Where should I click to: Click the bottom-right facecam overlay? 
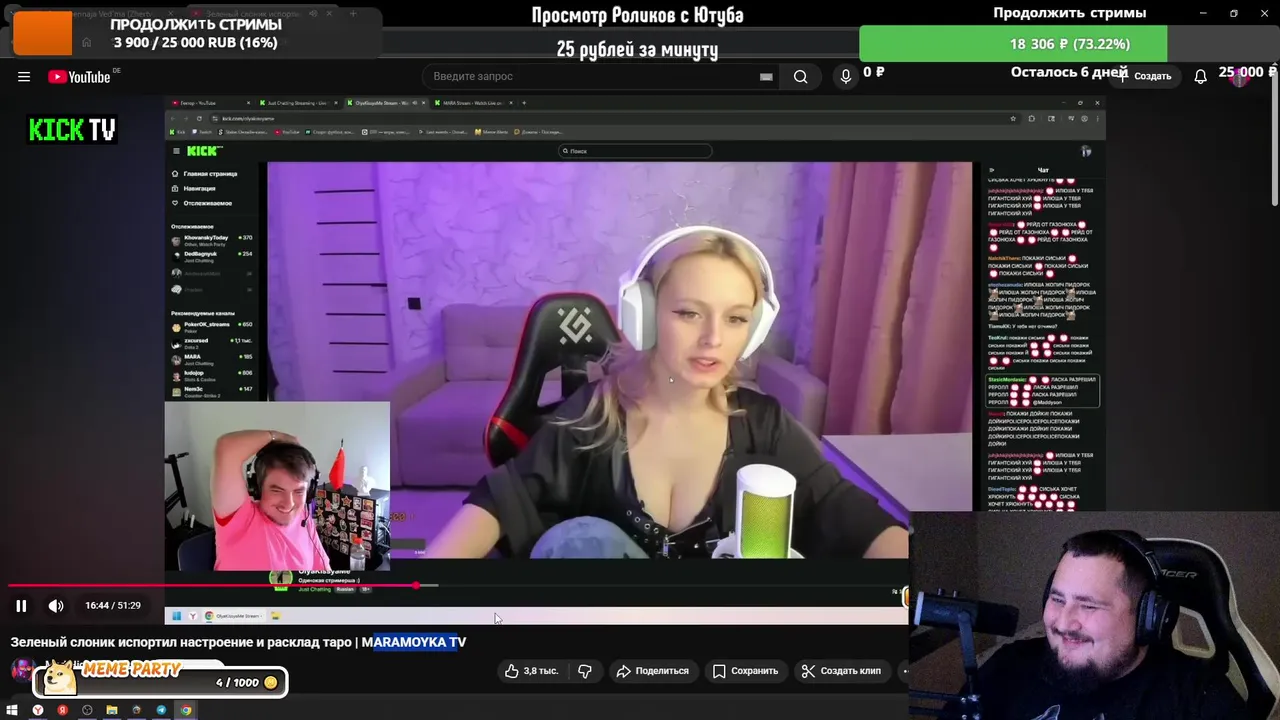[x=1095, y=616]
